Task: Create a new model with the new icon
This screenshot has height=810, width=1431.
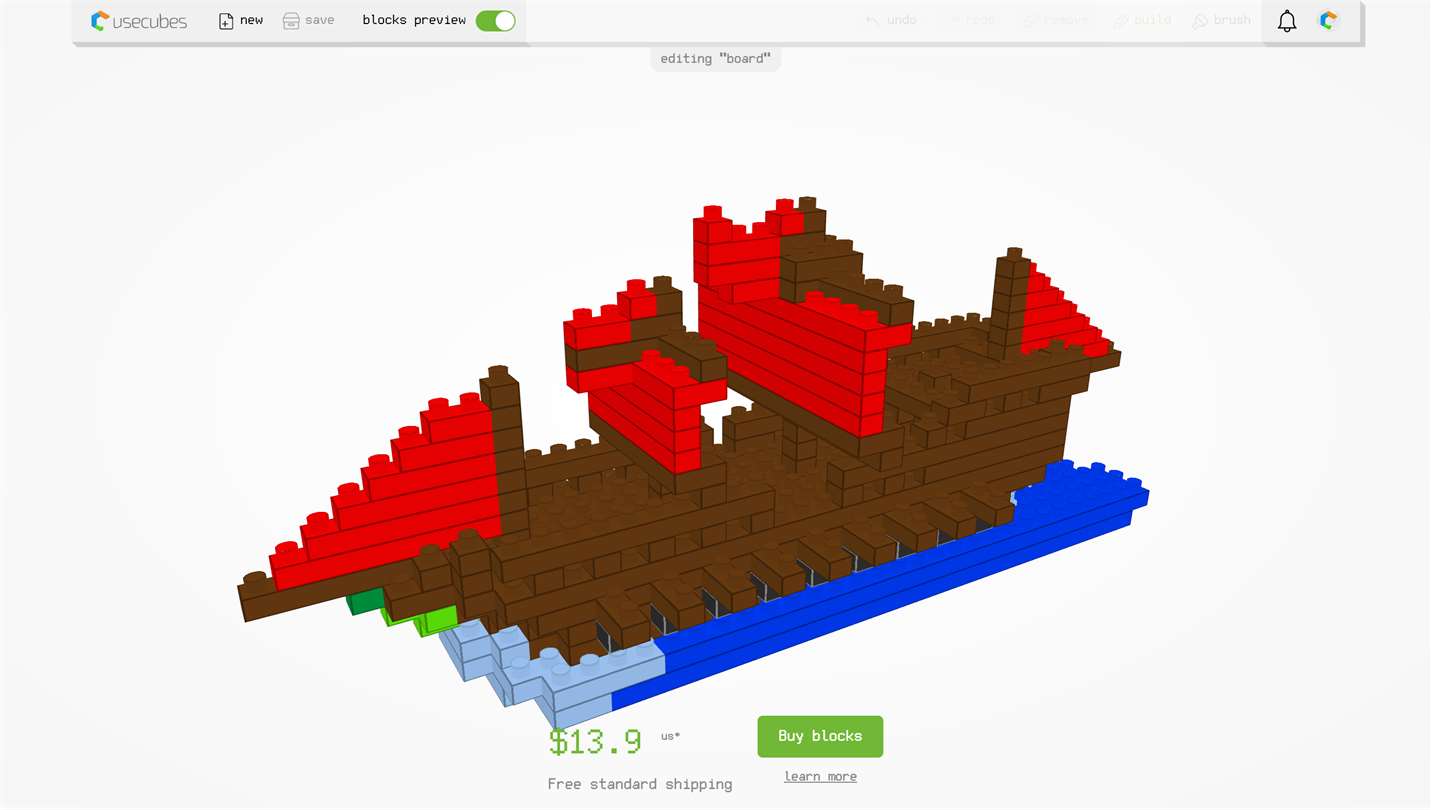Action: click(x=226, y=20)
